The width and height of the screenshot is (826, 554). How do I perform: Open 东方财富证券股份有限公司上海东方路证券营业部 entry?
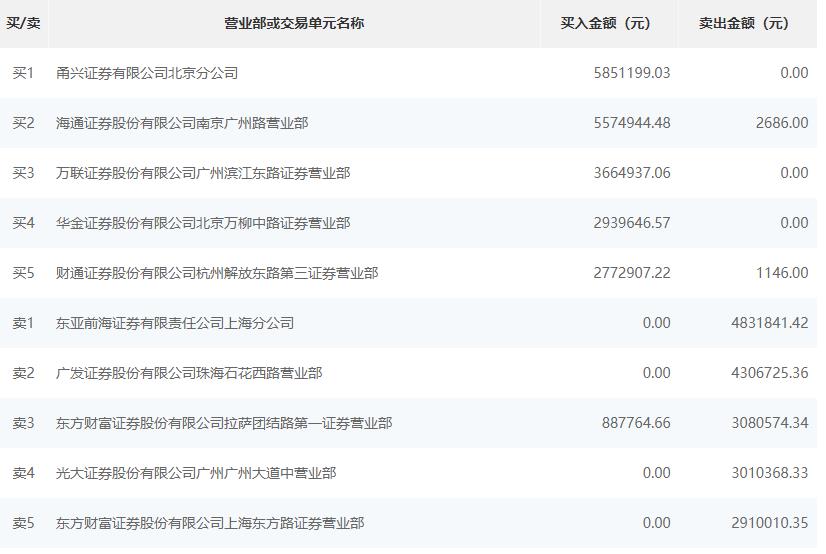(210, 523)
